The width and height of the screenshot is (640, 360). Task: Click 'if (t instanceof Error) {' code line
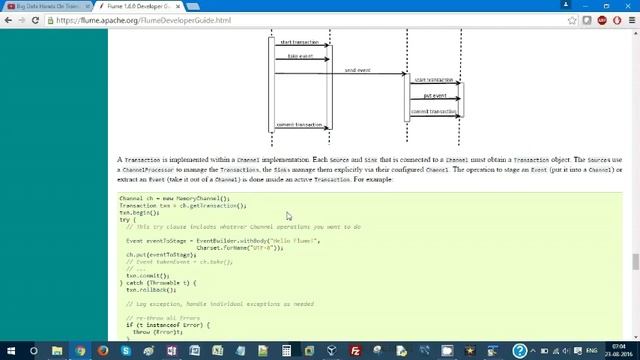coord(168,325)
